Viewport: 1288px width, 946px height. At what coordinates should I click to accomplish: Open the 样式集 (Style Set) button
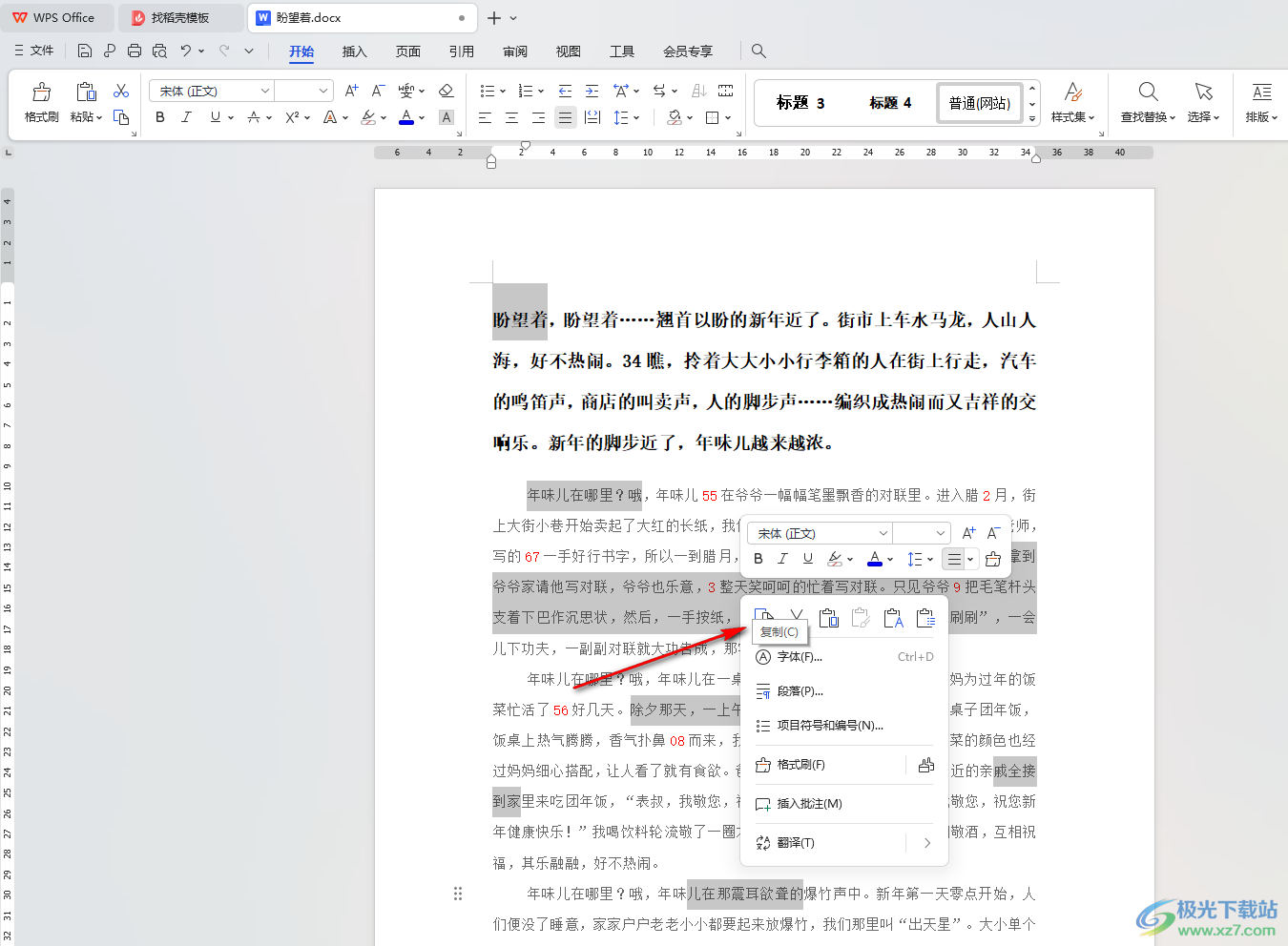pyautogui.click(x=1072, y=102)
